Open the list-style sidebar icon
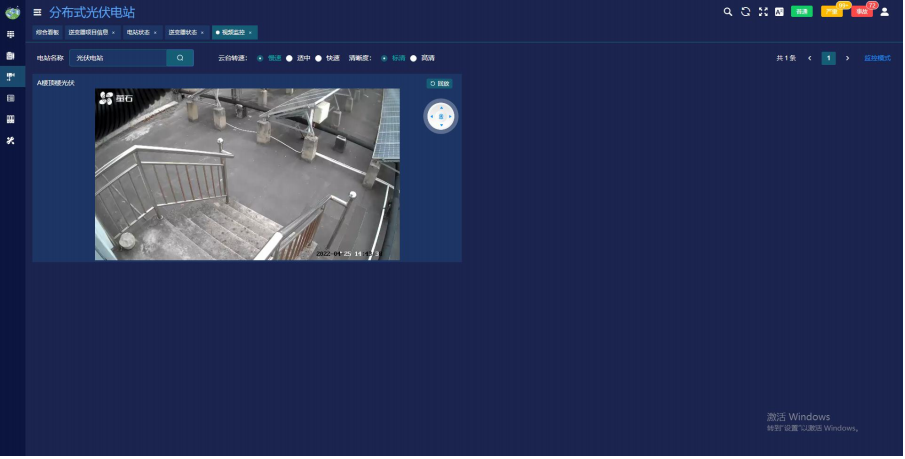 click(10, 98)
